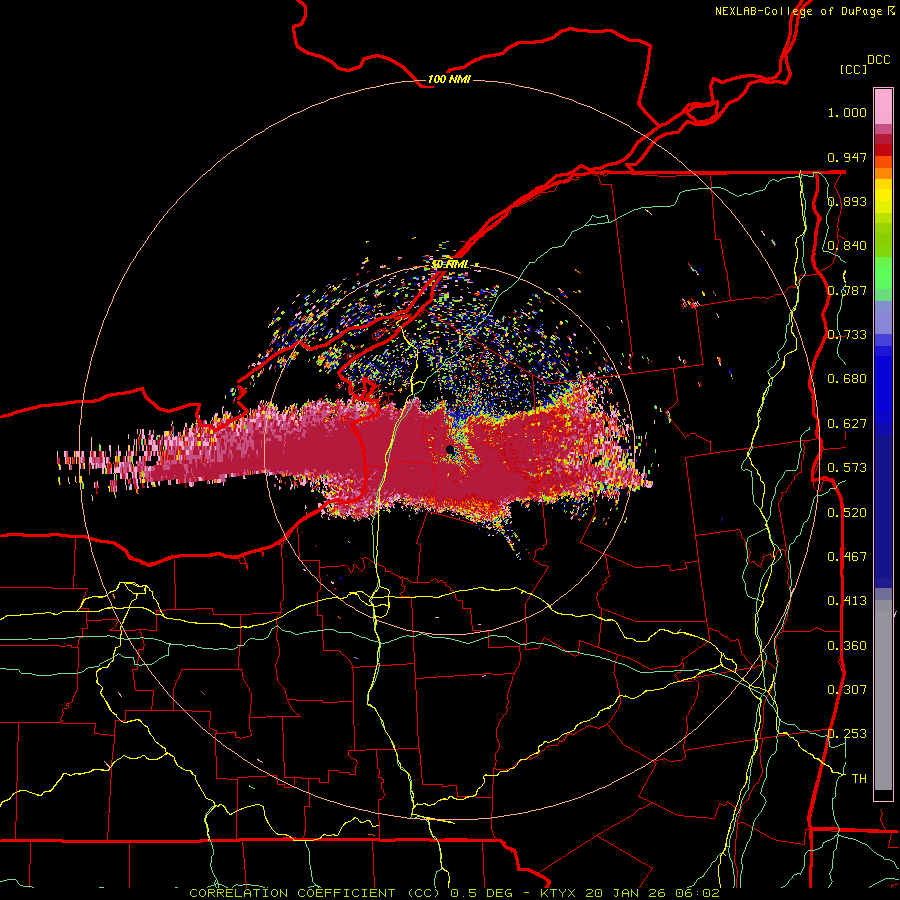The width and height of the screenshot is (900, 900).
Task: Select the 0.627 scale value
Action: coord(847,424)
